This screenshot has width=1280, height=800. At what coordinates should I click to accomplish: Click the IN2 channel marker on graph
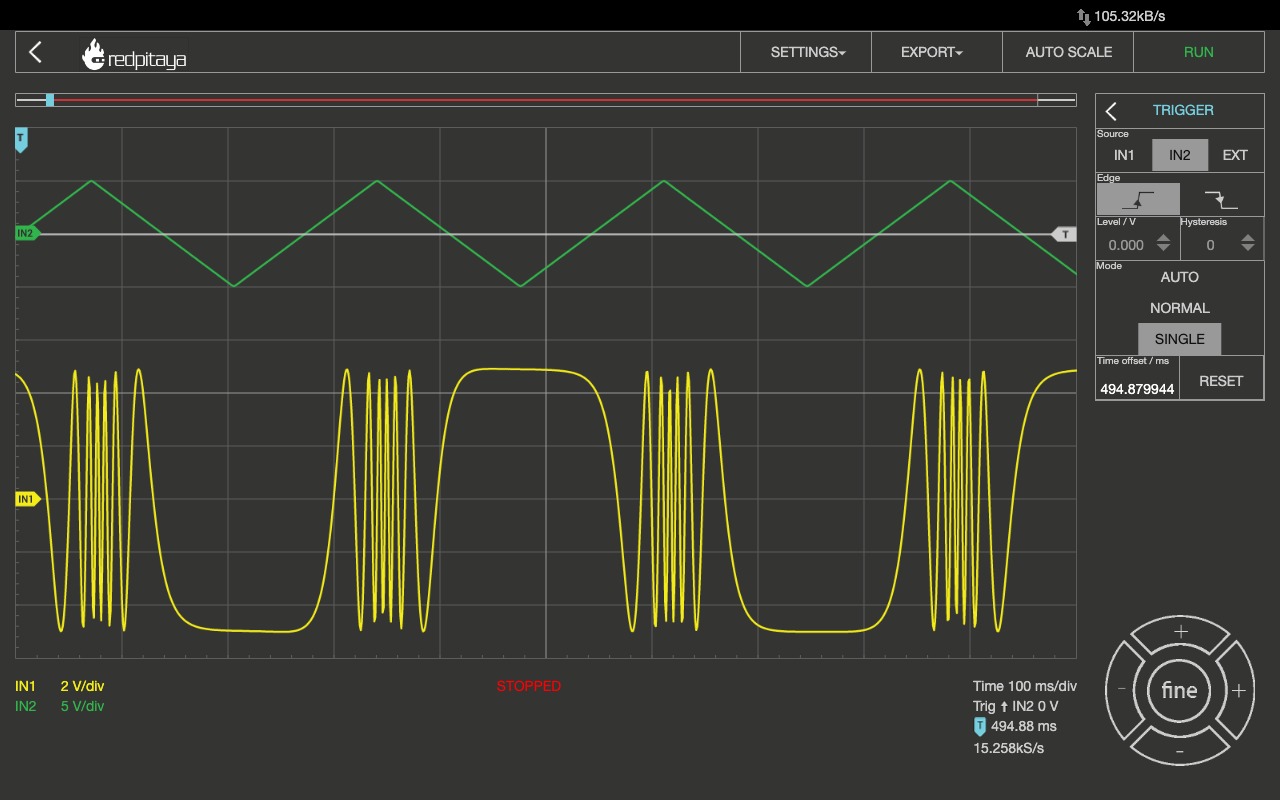pos(27,234)
